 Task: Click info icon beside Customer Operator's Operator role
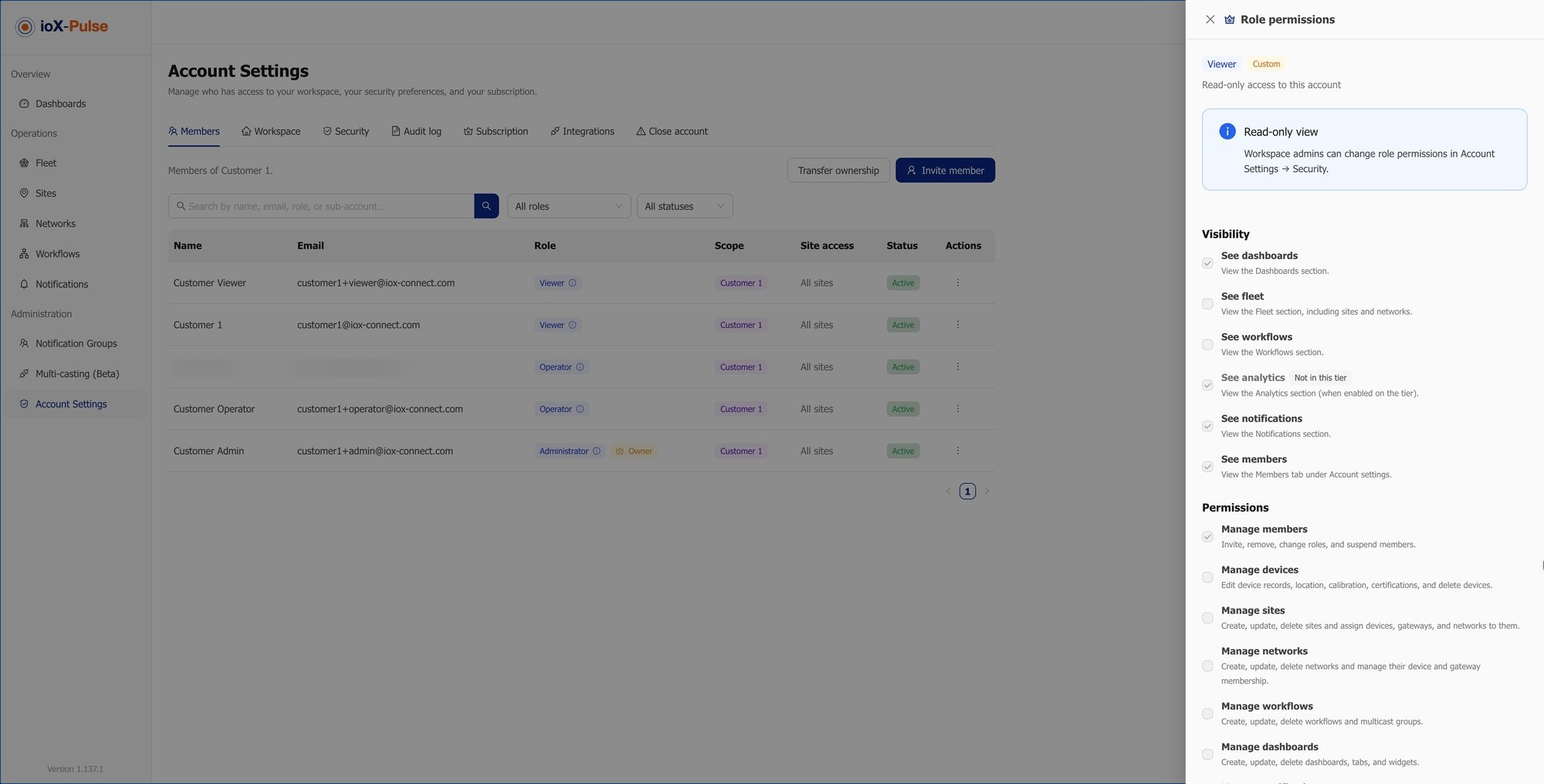(581, 409)
